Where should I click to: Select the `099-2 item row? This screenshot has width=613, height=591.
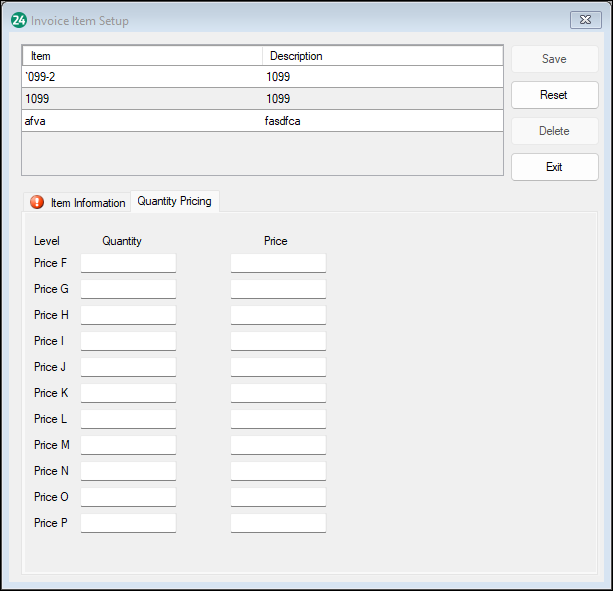[x=262, y=77]
